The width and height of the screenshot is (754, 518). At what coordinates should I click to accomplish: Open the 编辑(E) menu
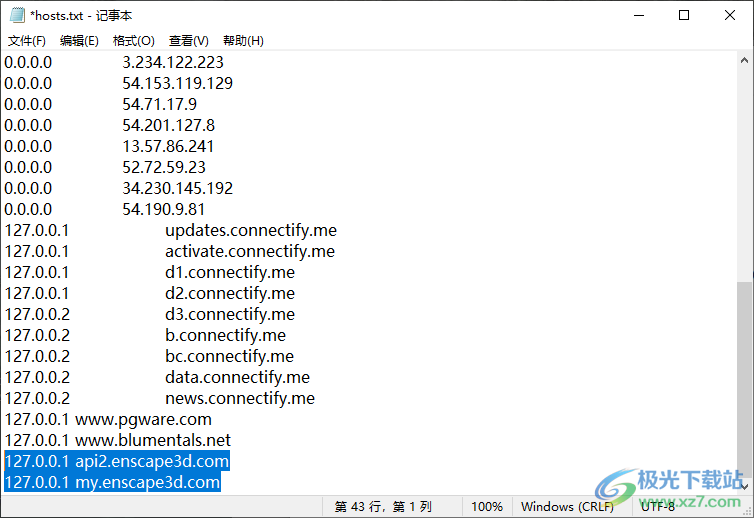click(x=79, y=41)
